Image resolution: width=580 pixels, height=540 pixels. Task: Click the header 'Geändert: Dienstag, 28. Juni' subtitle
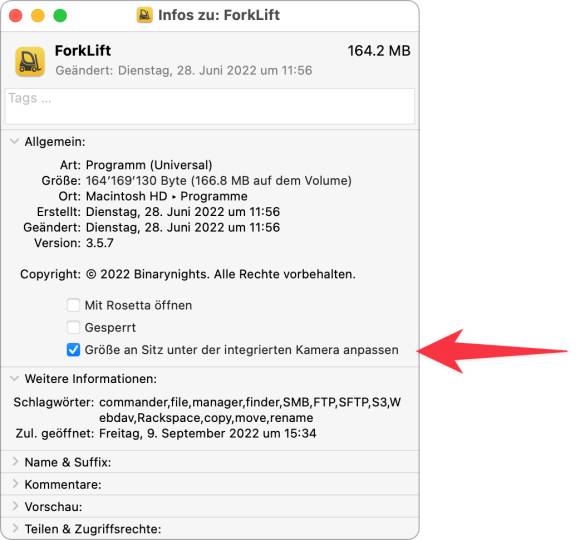(x=184, y=70)
